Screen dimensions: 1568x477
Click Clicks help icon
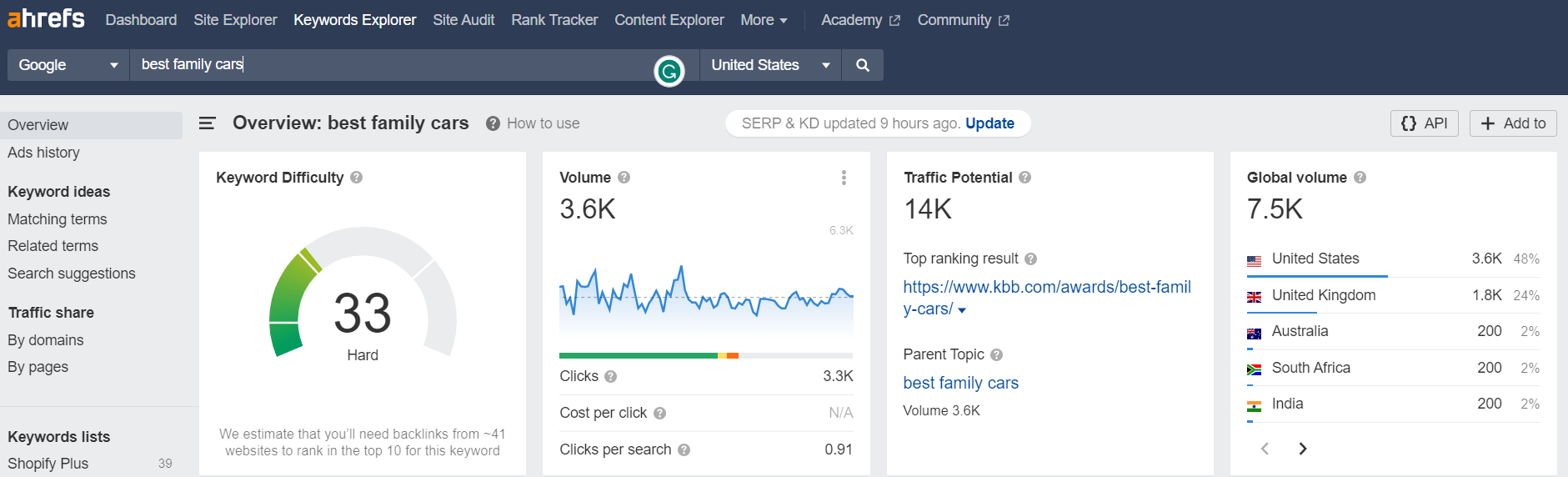[610, 377]
